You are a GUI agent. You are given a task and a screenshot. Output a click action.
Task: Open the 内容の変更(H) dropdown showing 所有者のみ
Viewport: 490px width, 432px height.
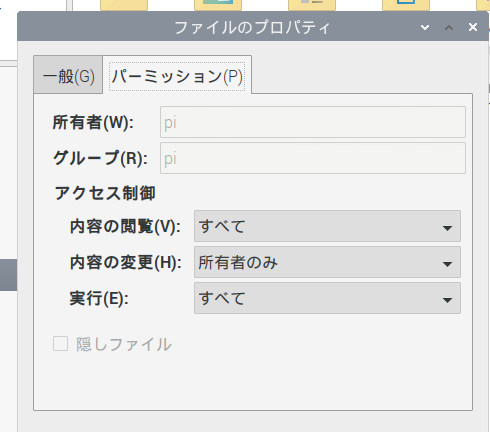(x=327, y=262)
